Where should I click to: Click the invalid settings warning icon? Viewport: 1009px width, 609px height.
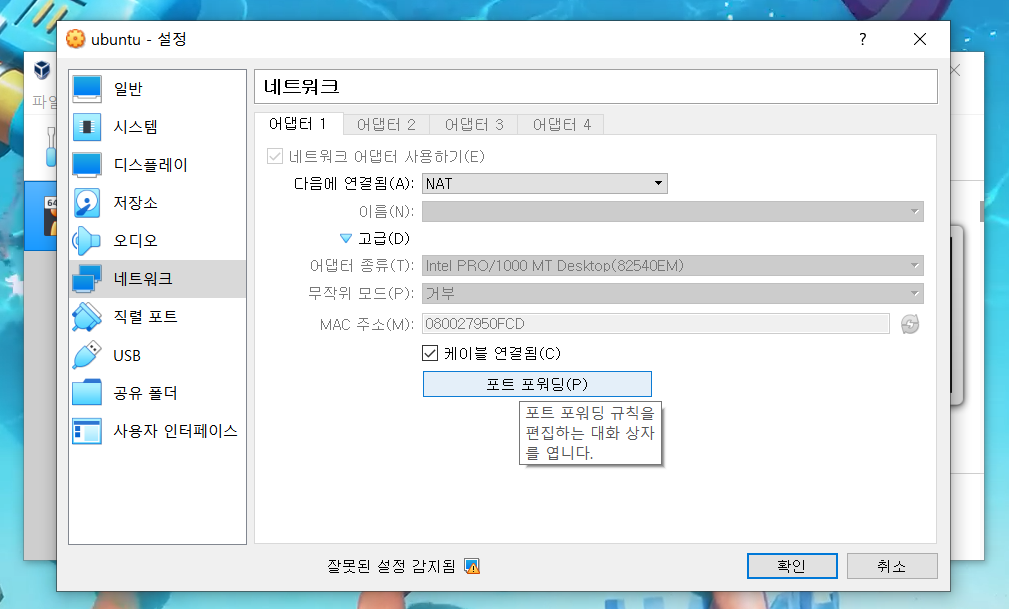[472, 567]
